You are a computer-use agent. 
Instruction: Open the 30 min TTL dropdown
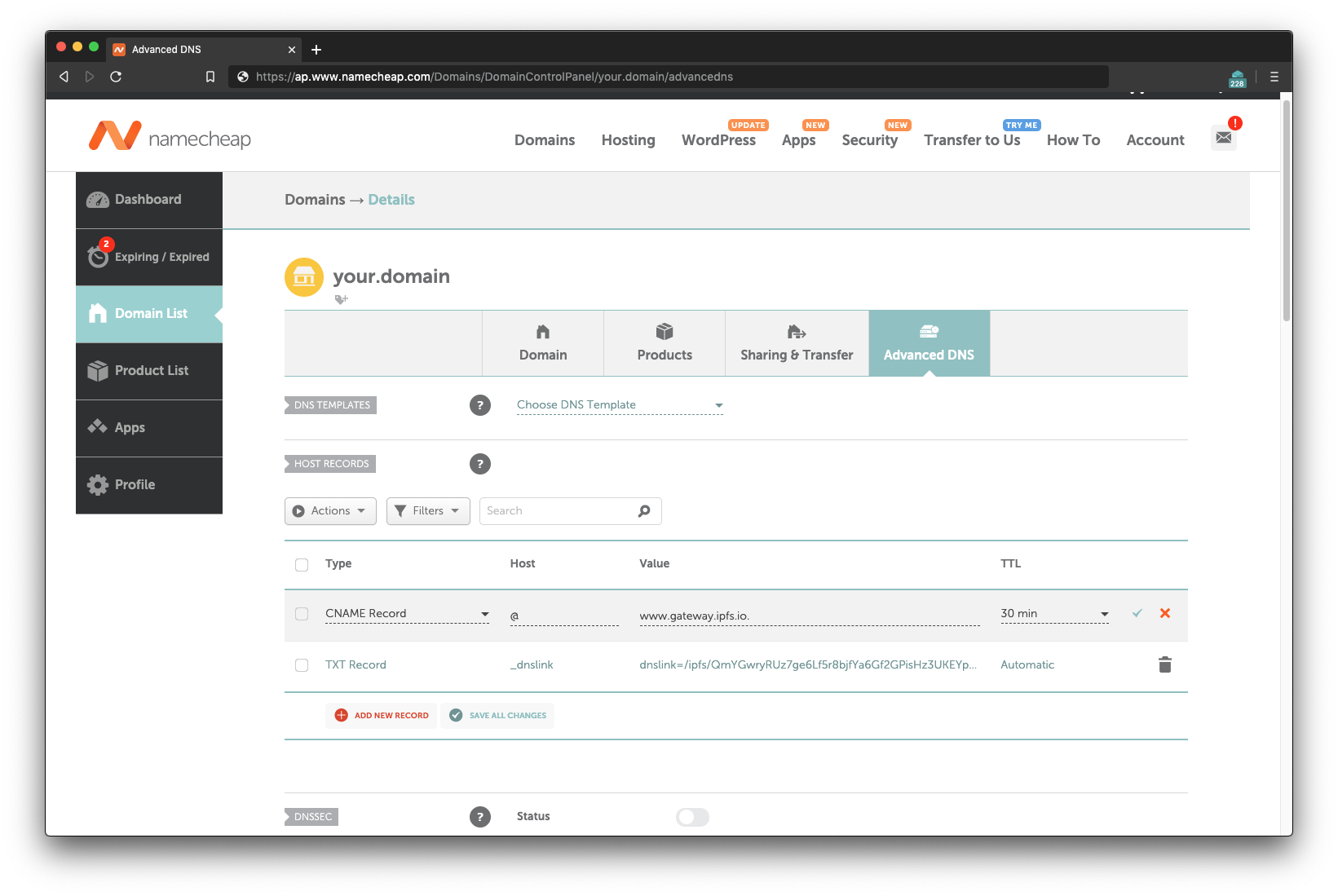pyautogui.click(x=1054, y=614)
